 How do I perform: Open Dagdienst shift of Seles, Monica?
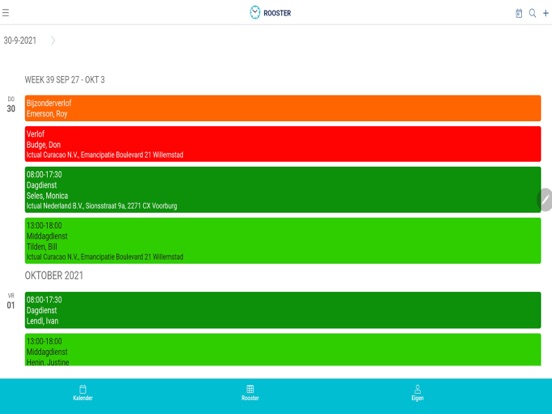(x=283, y=190)
